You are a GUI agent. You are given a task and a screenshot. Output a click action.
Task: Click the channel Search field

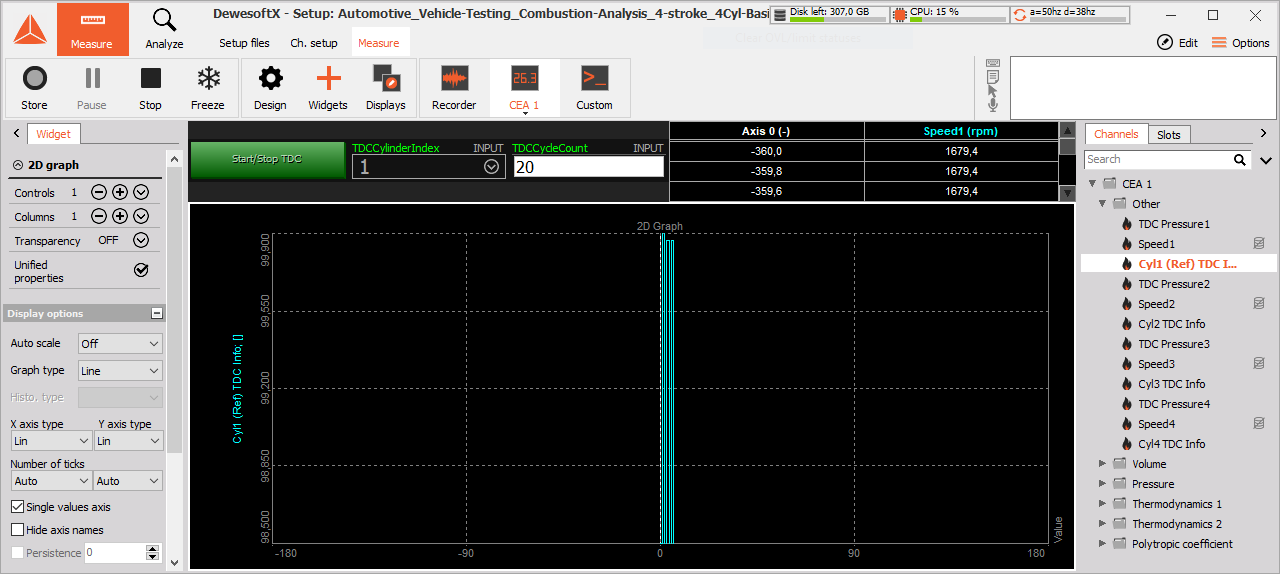point(1158,160)
